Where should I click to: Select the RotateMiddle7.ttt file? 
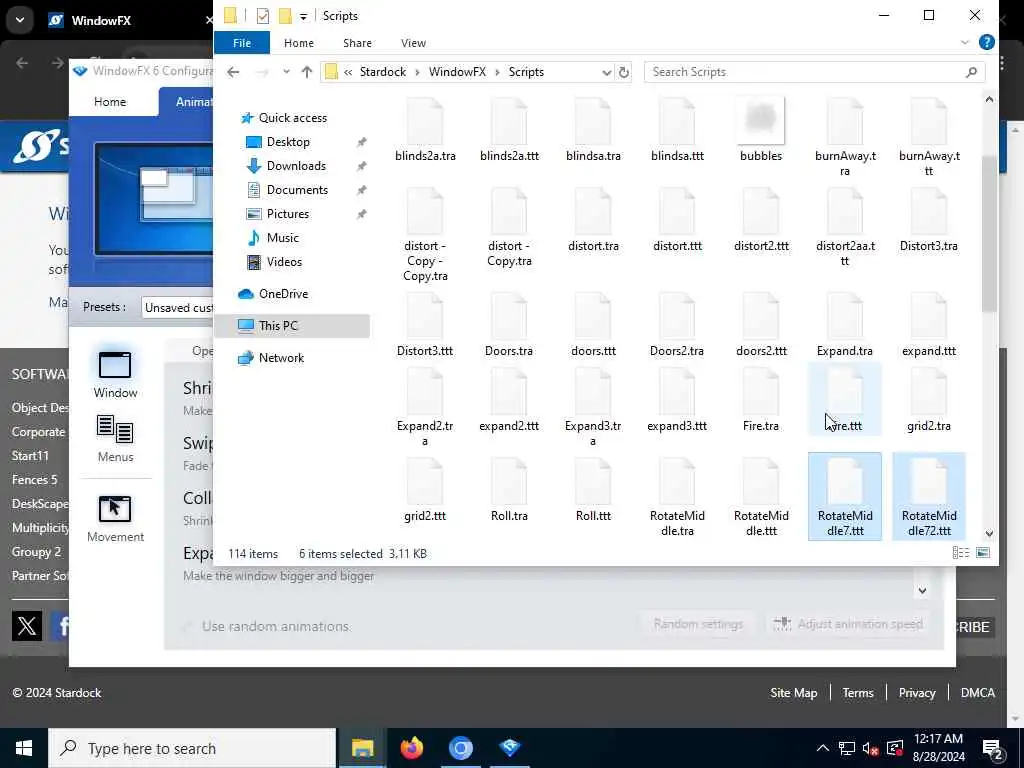coord(844,497)
